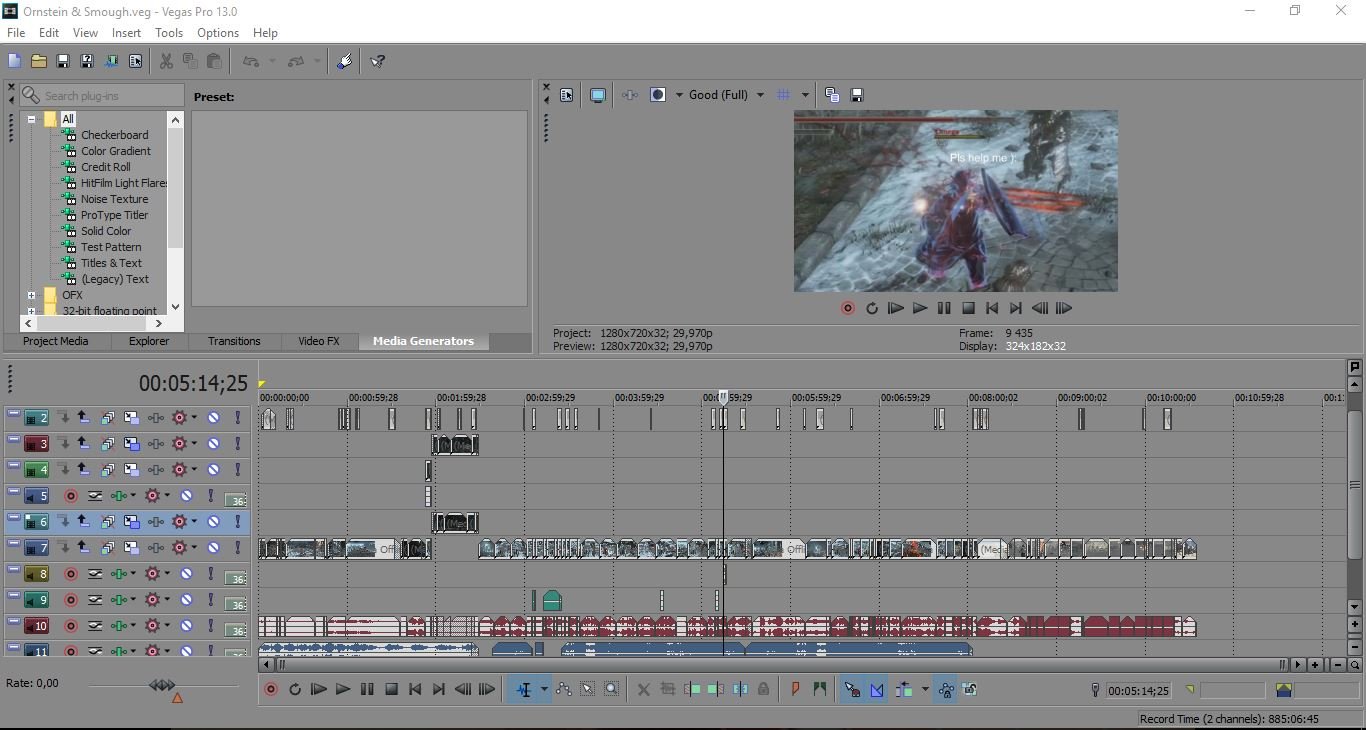Click the Open project folder icon
The height and width of the screenshot is (730, 1366).
(x=38, y=61)
